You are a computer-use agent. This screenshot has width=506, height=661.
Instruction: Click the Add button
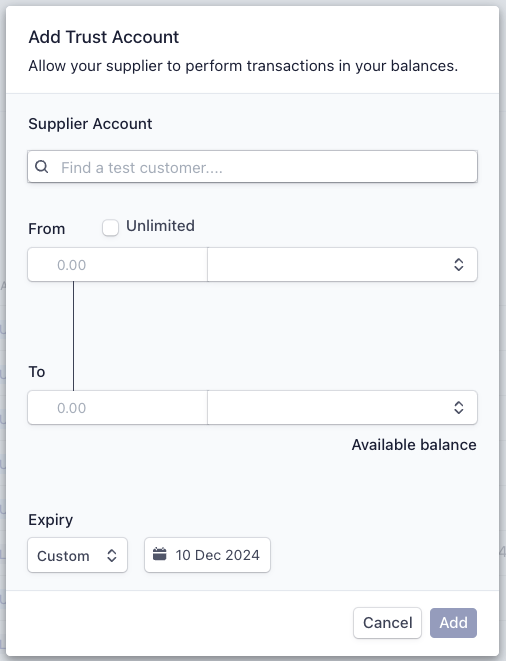click(453, 623)
